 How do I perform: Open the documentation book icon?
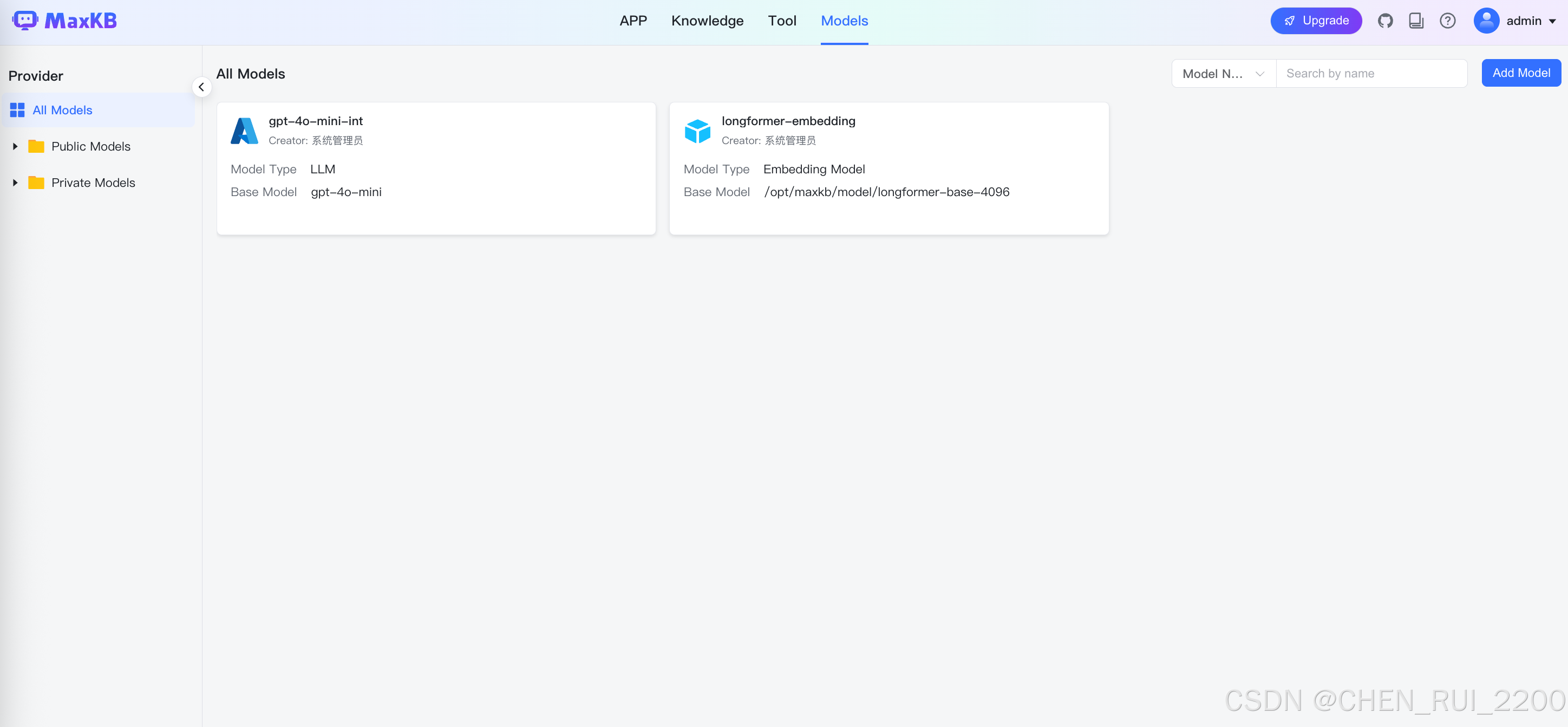[1416, 21]
